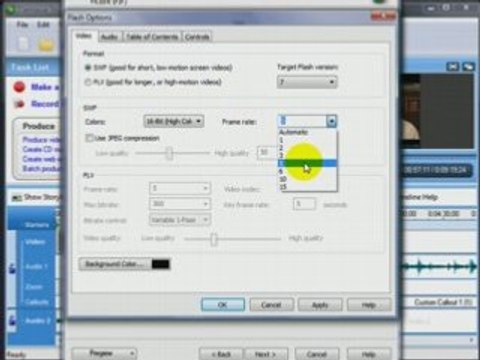
Task: Switch to the Controls tab
Action: 197,37
